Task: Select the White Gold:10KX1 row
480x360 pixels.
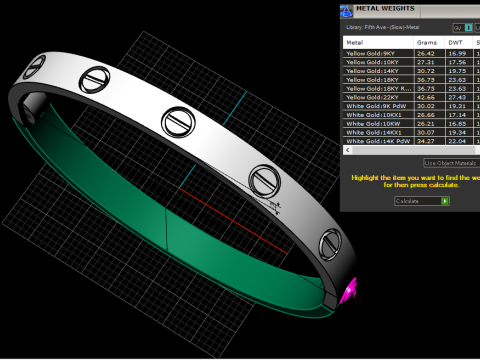Action: [411, 115]
